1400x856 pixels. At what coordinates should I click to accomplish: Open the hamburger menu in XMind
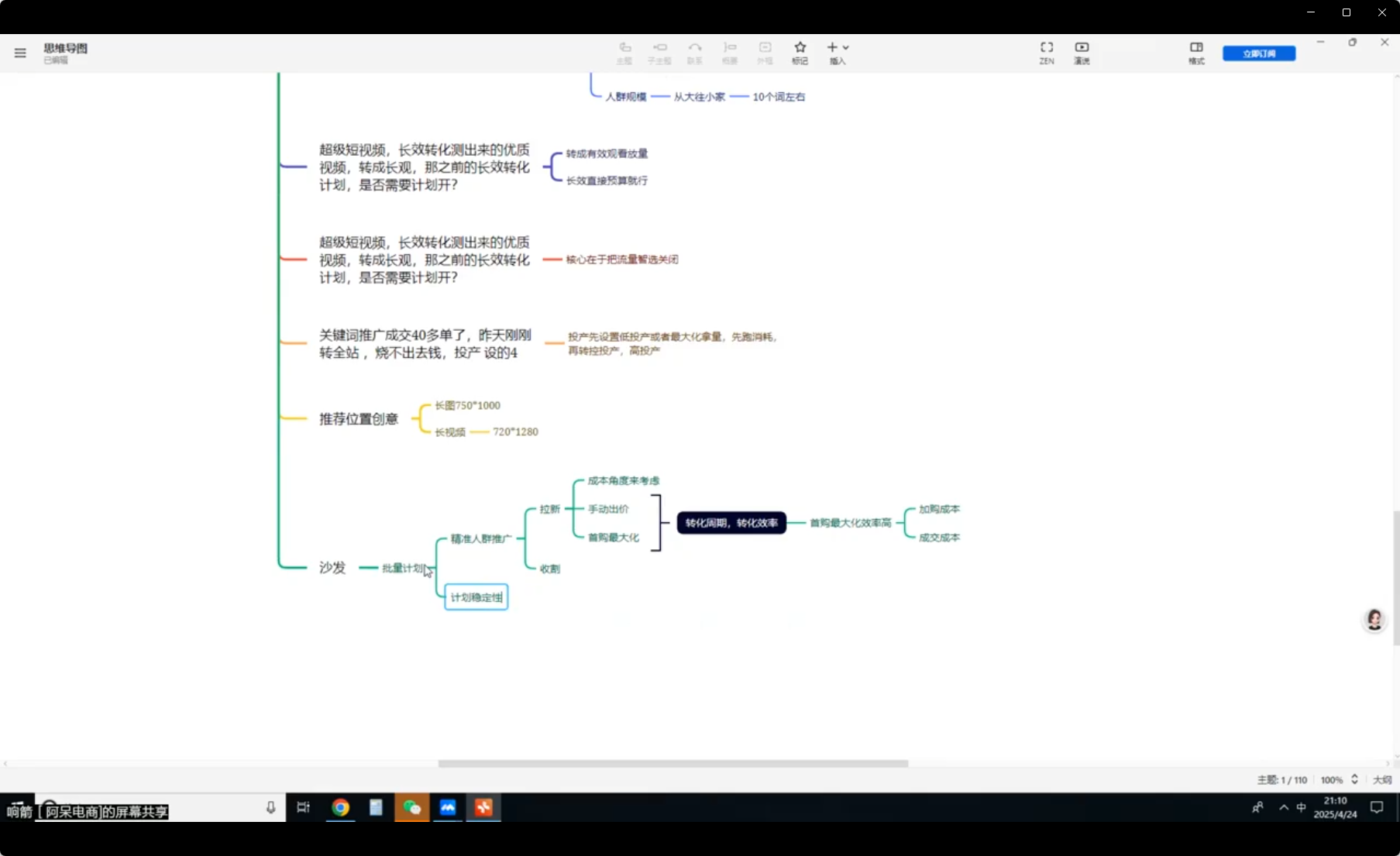(x=20, y=53)
